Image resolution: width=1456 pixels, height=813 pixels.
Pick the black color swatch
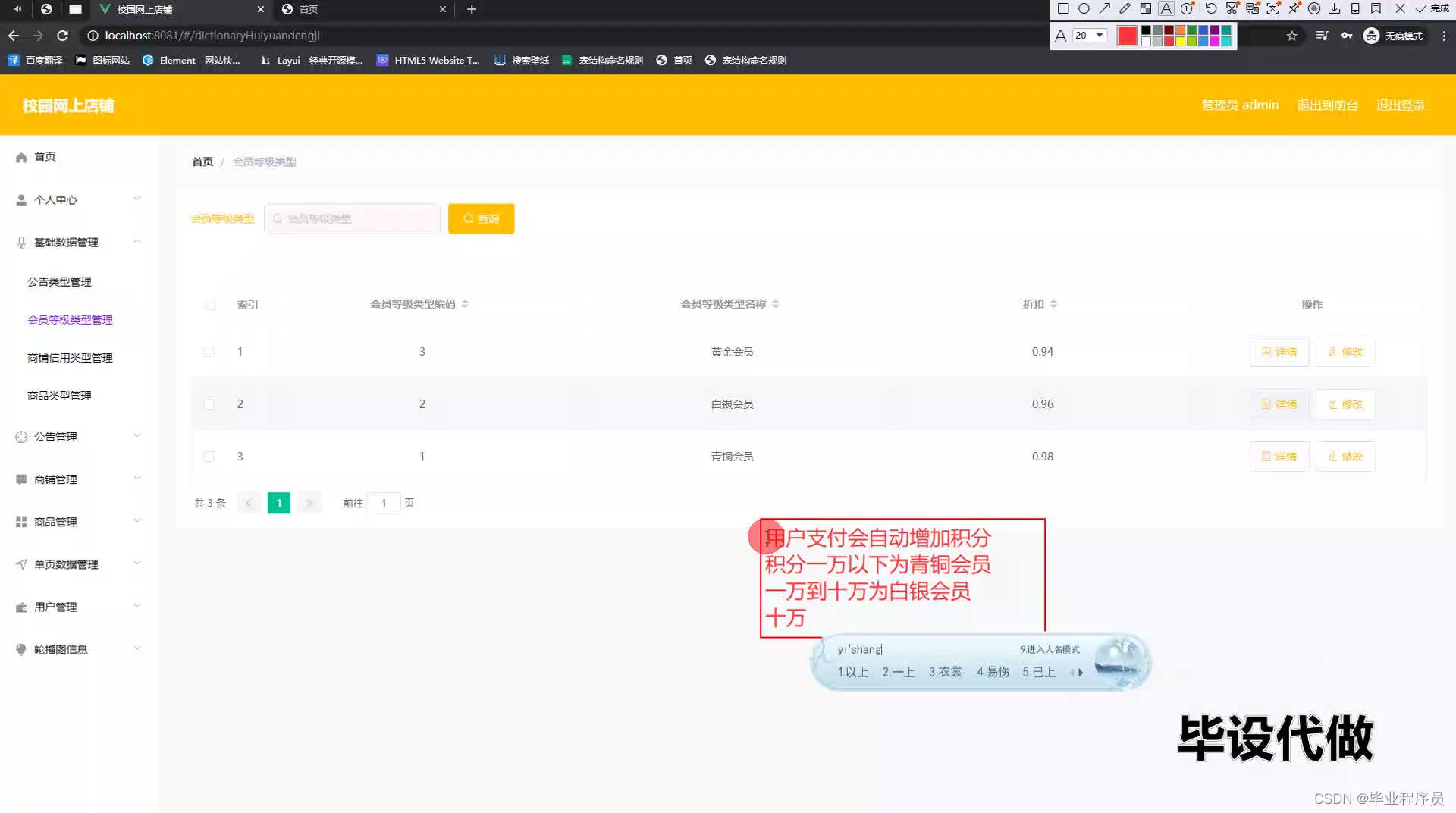[x=1146, y=30]
